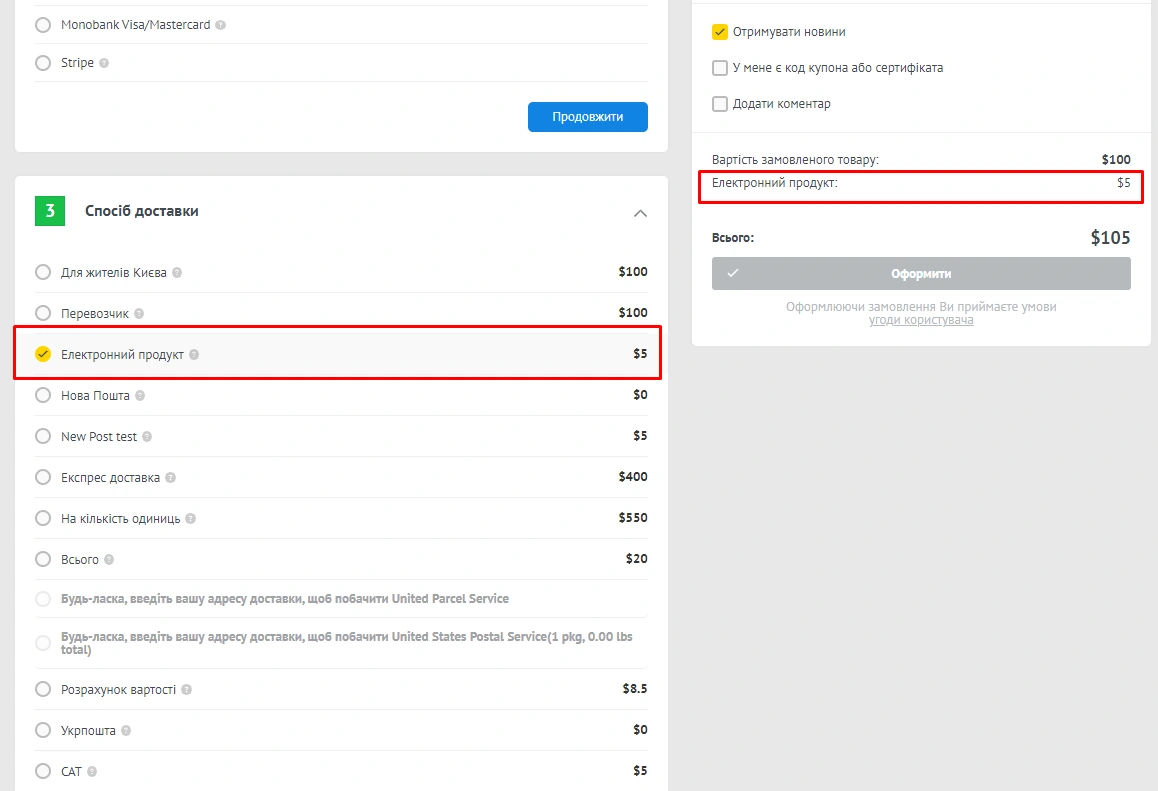Open tooltip icon for Для жителів Києва
This screenshot has height=791, width=1158.
(177, 272)
